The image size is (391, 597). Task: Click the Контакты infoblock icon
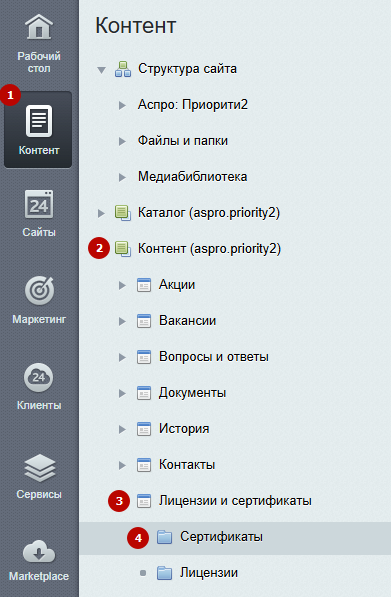[144, 465]
